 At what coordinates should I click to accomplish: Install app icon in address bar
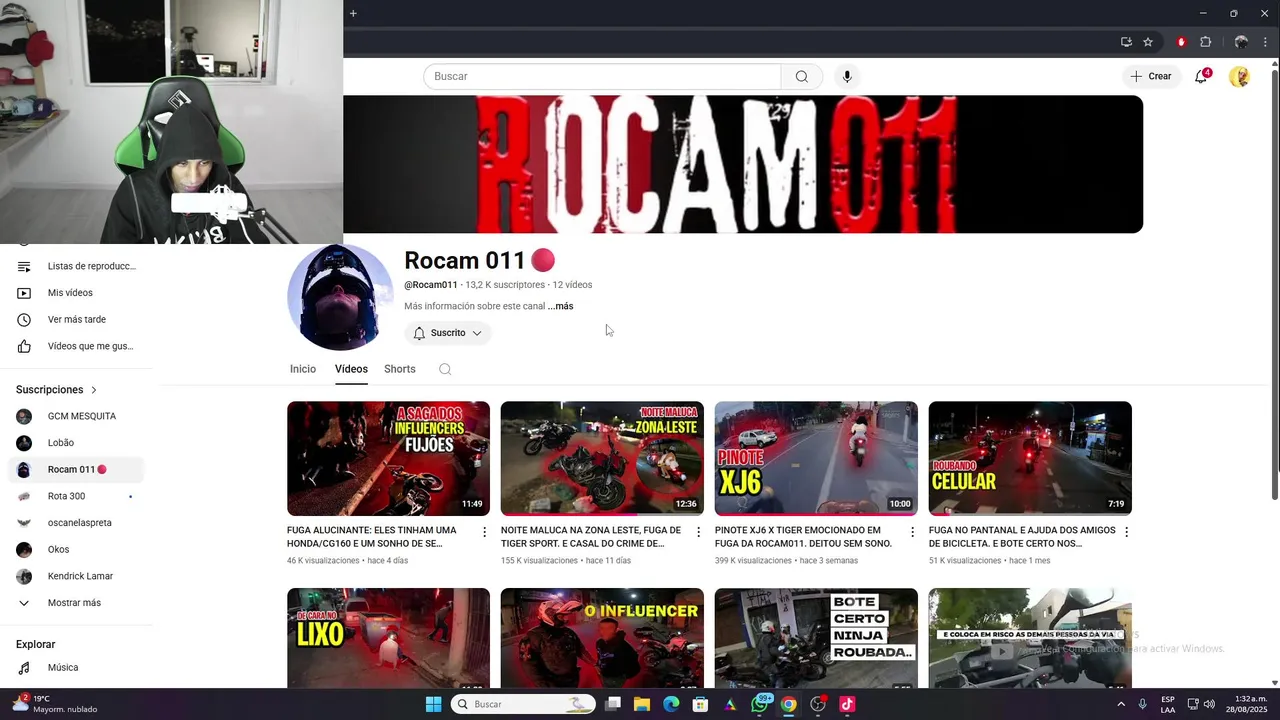1126,42
